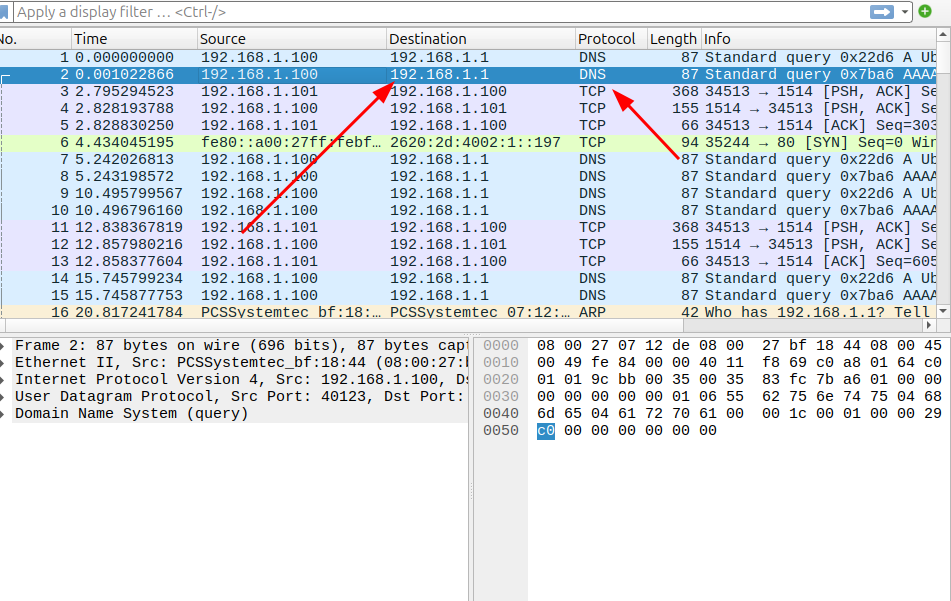Sort by the Destination column header
Screen dimensions: 951x601
(x=481, y=39)
